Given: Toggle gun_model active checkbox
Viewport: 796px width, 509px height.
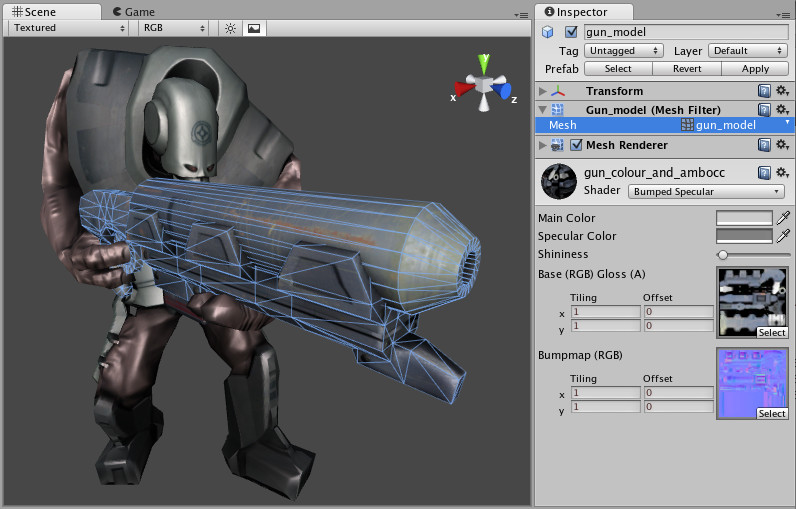Looking at the screenshot, I should point(571,32).
